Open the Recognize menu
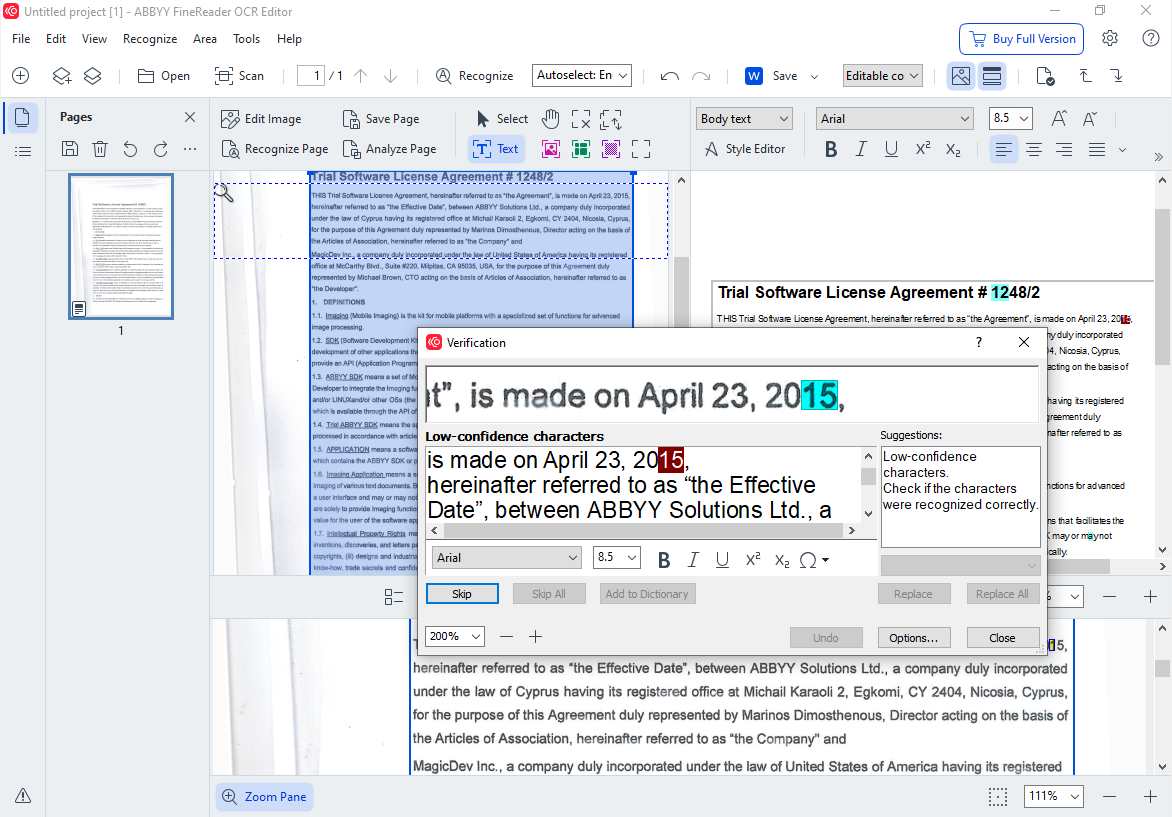Image resolution: width=1172 pixels, height=817 pixels. pyautogui.click(x=150, y=39)
